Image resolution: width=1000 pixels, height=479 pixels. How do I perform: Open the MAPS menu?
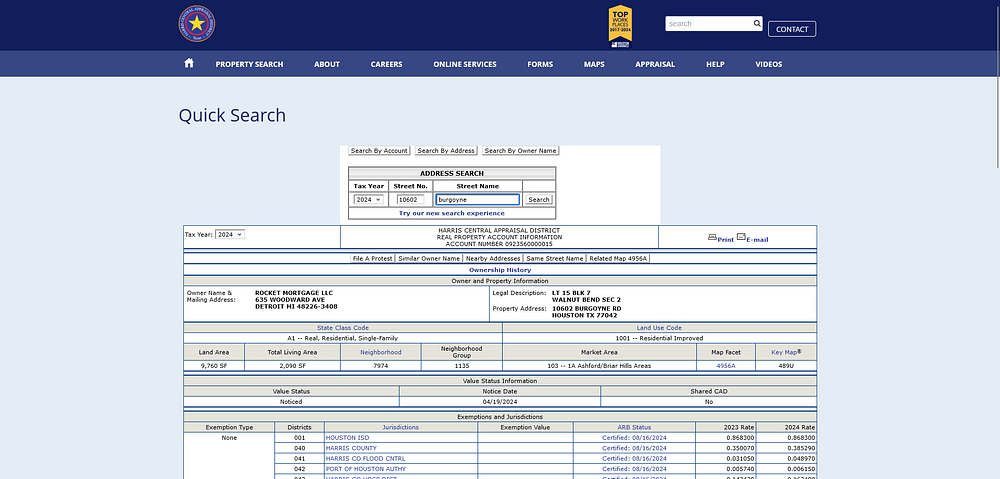point(594,64)
